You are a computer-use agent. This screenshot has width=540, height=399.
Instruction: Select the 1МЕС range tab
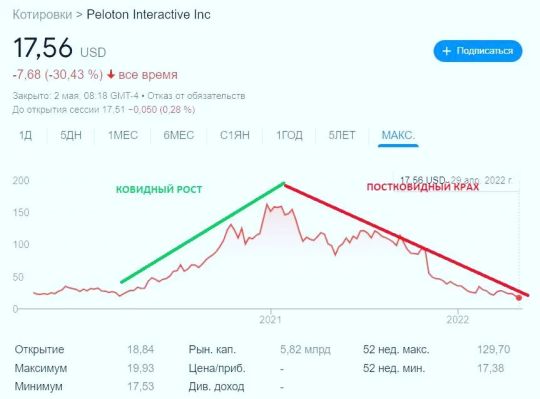click(123, 135)
